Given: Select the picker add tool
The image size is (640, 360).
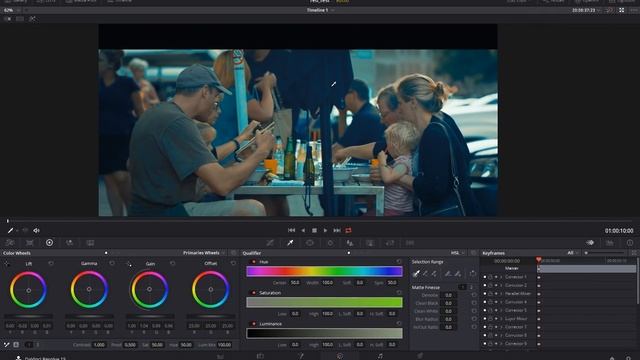Looking at the screenshot, I should click(434, 273).
